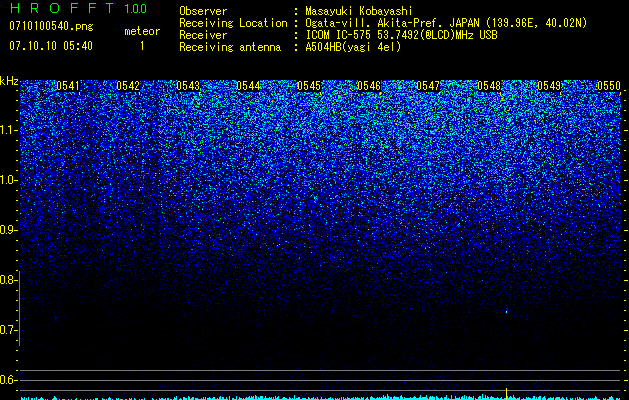Click the HROFFT title text
629x400 pixels.
tap(61, 8)
